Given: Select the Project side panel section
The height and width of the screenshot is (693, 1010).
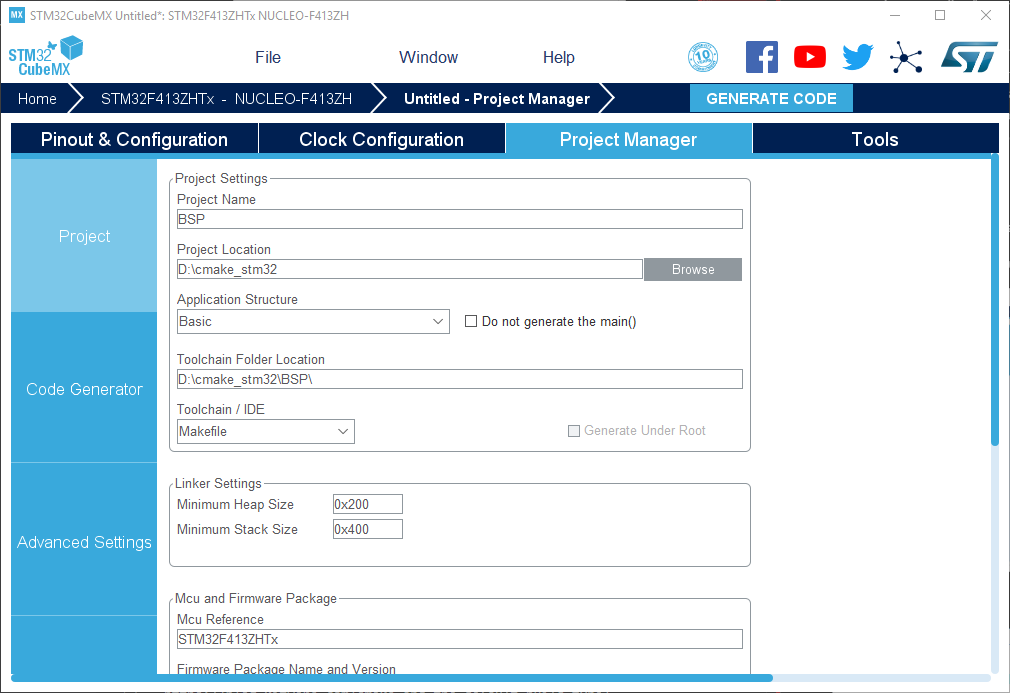Looking at the screenshot, I should pos(84,236).
